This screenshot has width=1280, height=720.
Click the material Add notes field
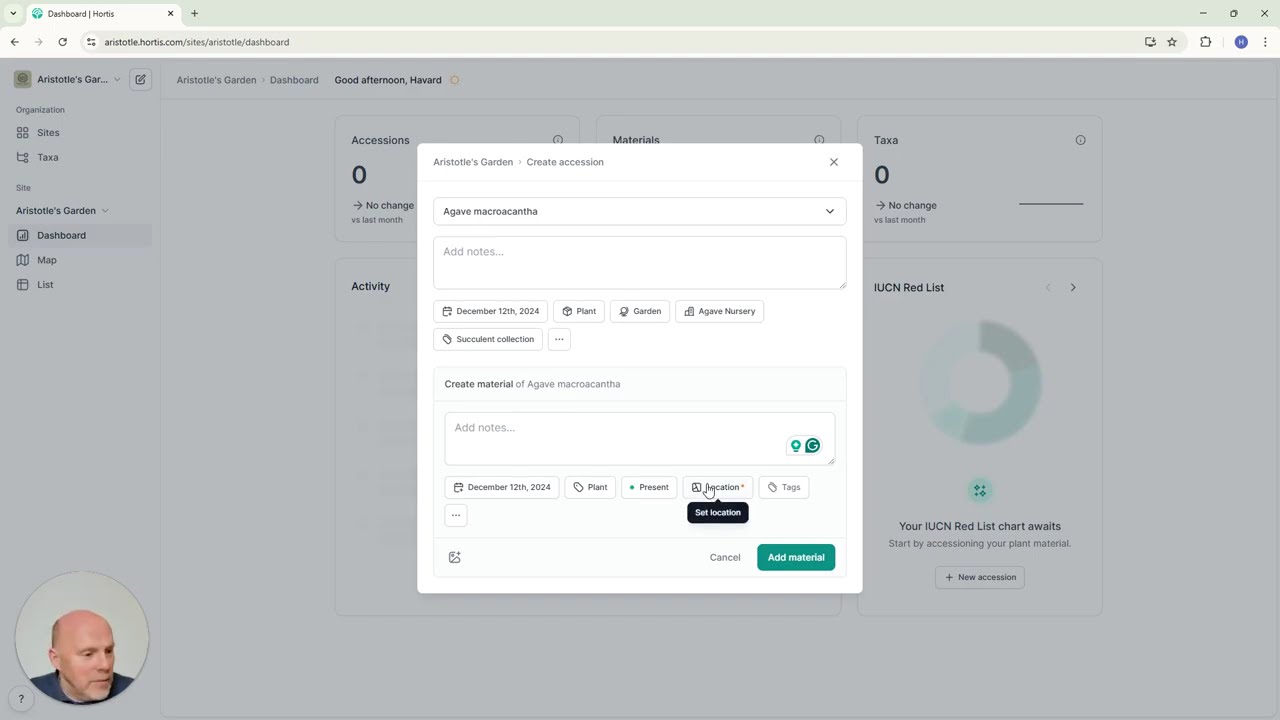tap(640, 439)
